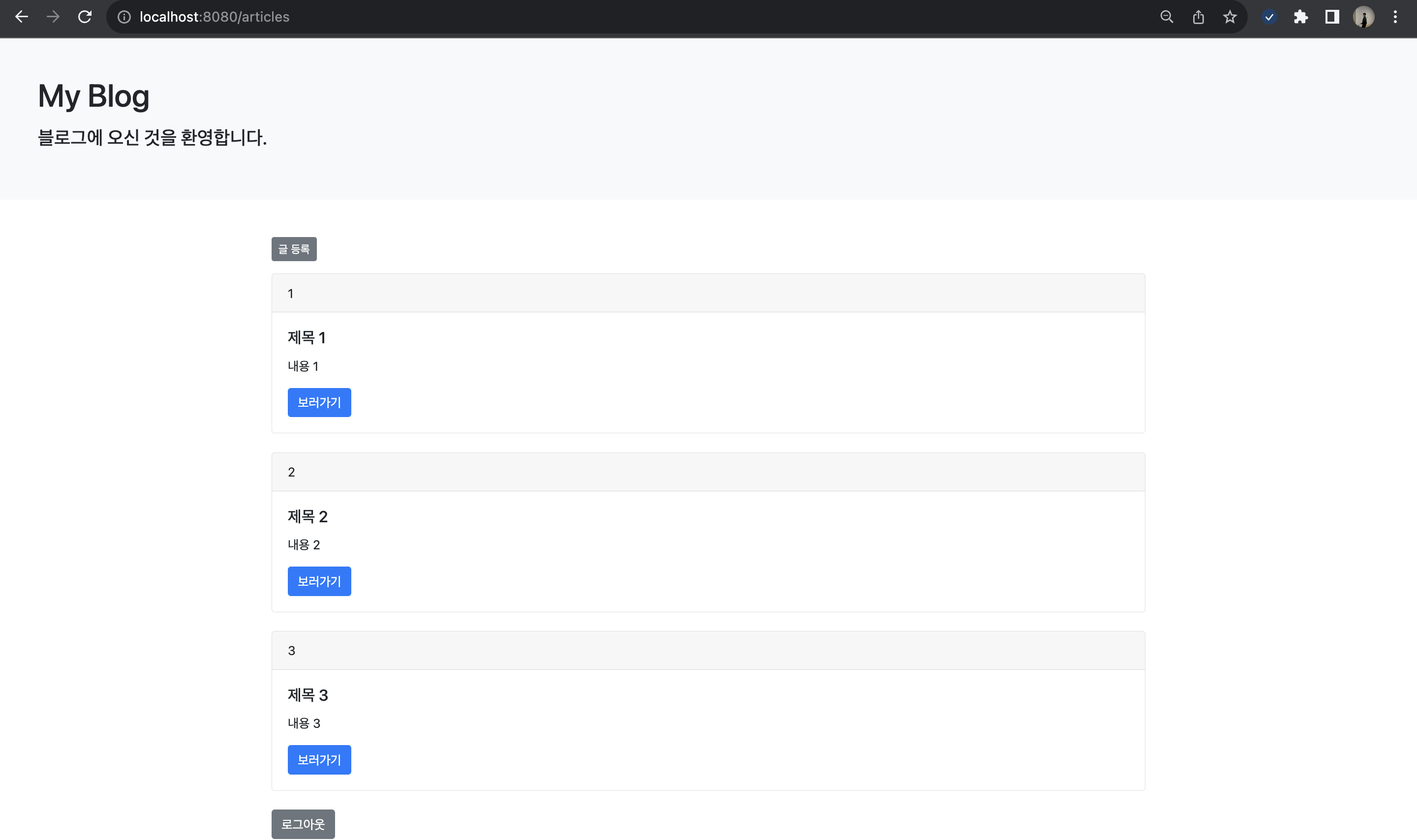The width and height of the screenshot is (1417, 840).
Task: Click the browser forward arrow
Action: [53, 17]
